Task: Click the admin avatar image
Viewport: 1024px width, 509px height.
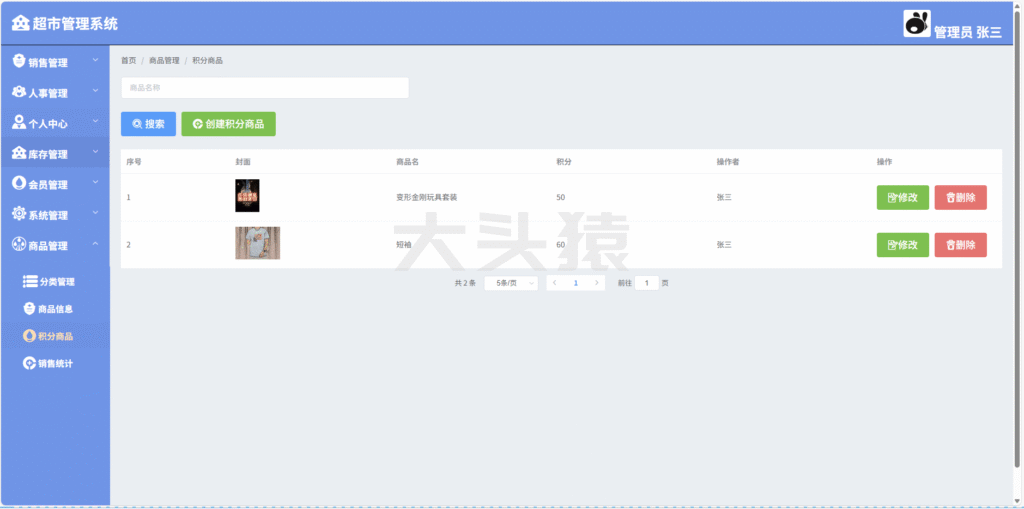Action: (x=917, y=24)
